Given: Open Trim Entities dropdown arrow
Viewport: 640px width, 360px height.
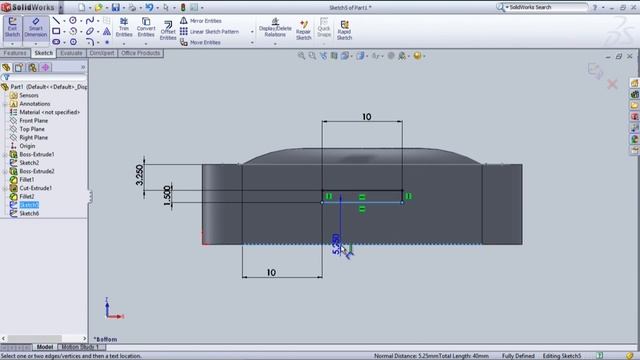Looking at the screenshot, I should tap(124, 43).
